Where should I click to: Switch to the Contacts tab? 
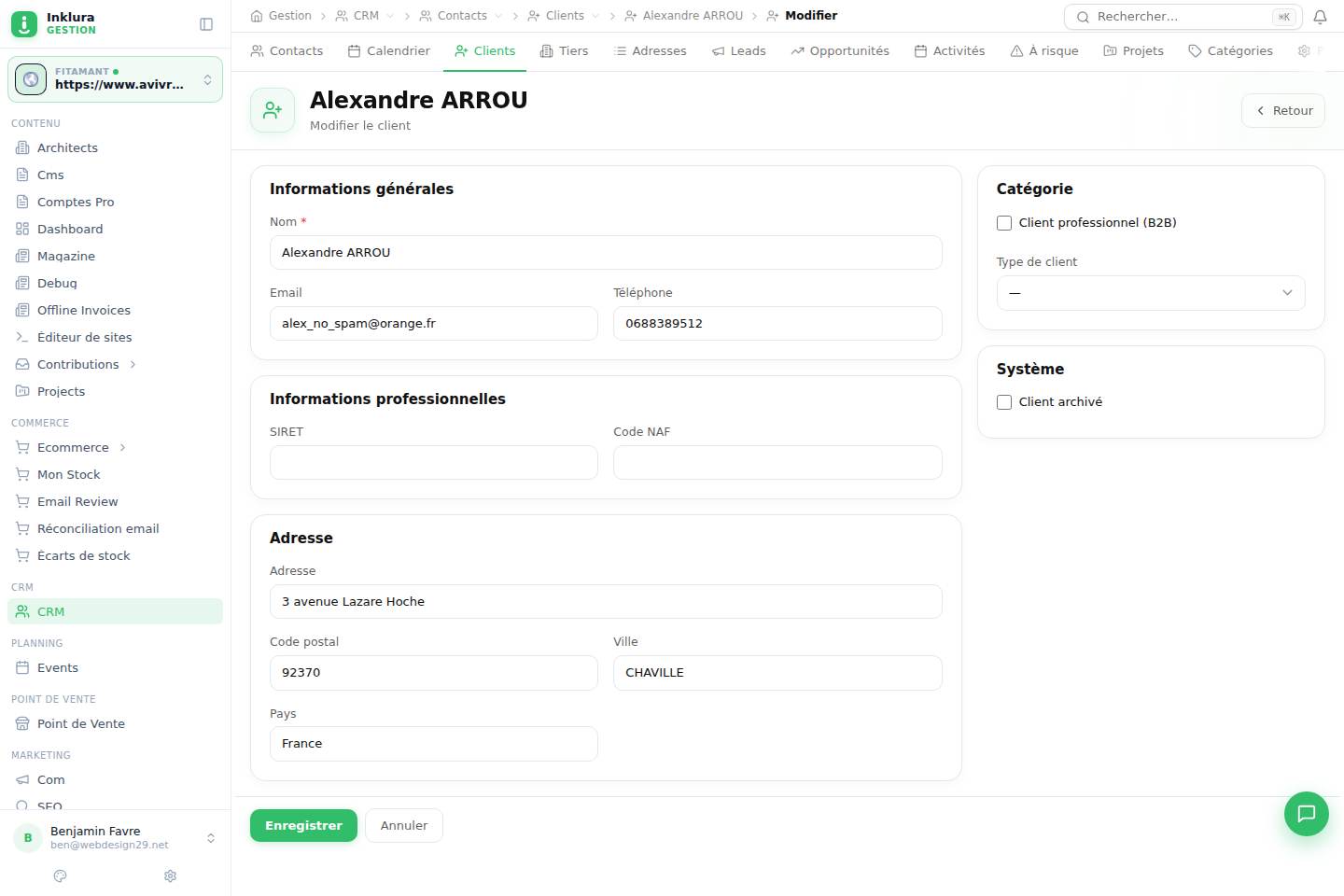click(287, 50)
